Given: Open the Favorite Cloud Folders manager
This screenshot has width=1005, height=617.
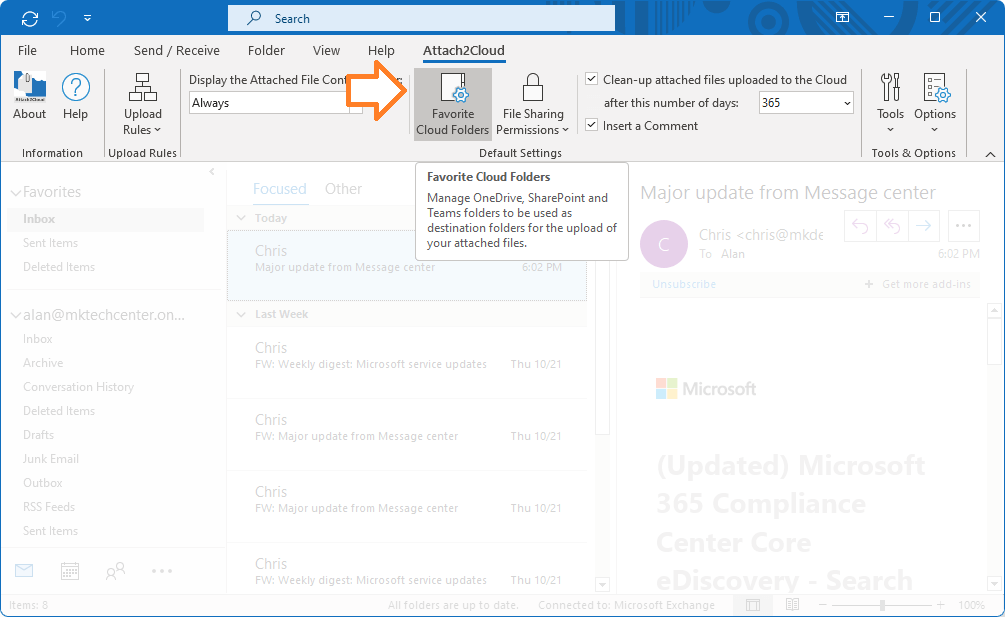Looking at the screenshot, I should pos(453,102).
